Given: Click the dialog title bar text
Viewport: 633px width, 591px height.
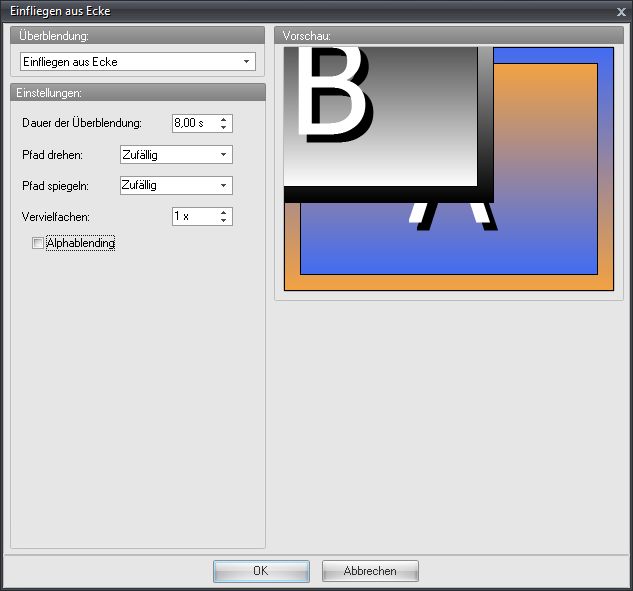Looking at the screenshot, I should click(x=60, y=11).
